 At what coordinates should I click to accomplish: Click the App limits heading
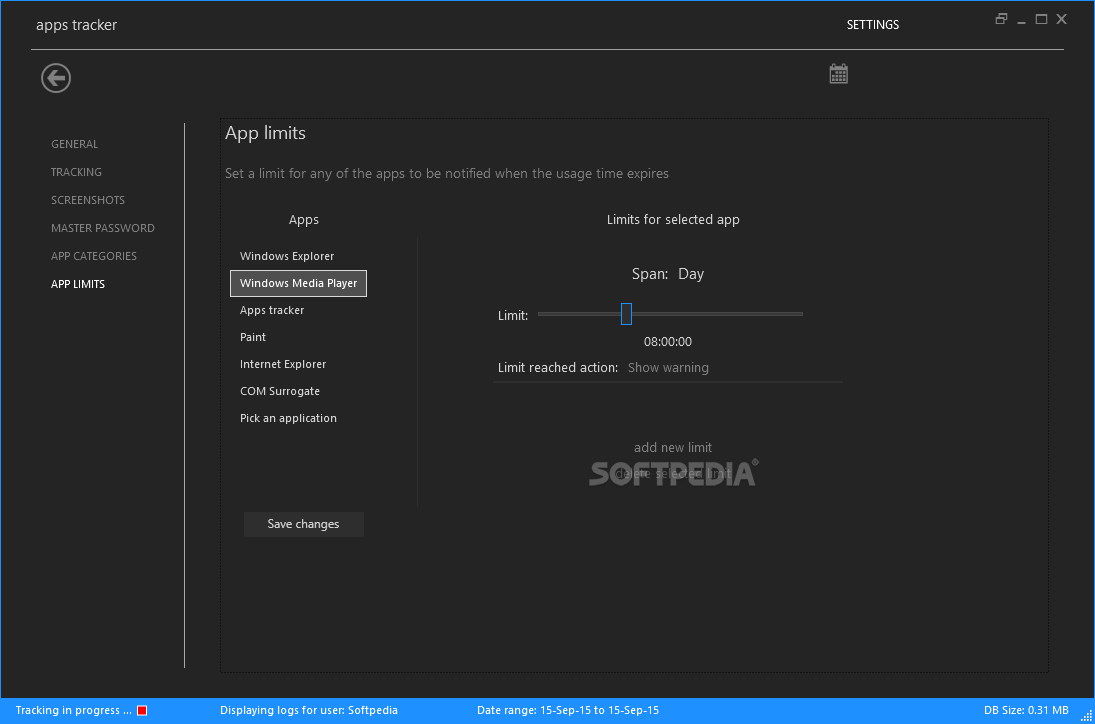point(265,133)
